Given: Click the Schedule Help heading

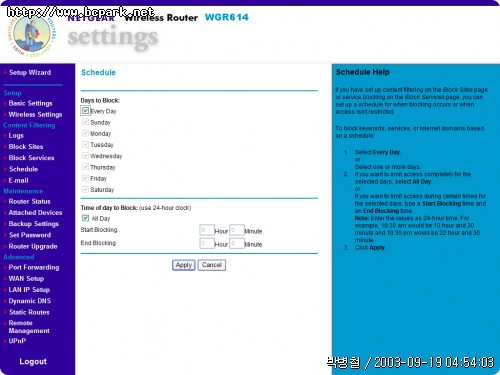Looking at the screenshot, I should [362, 72].
